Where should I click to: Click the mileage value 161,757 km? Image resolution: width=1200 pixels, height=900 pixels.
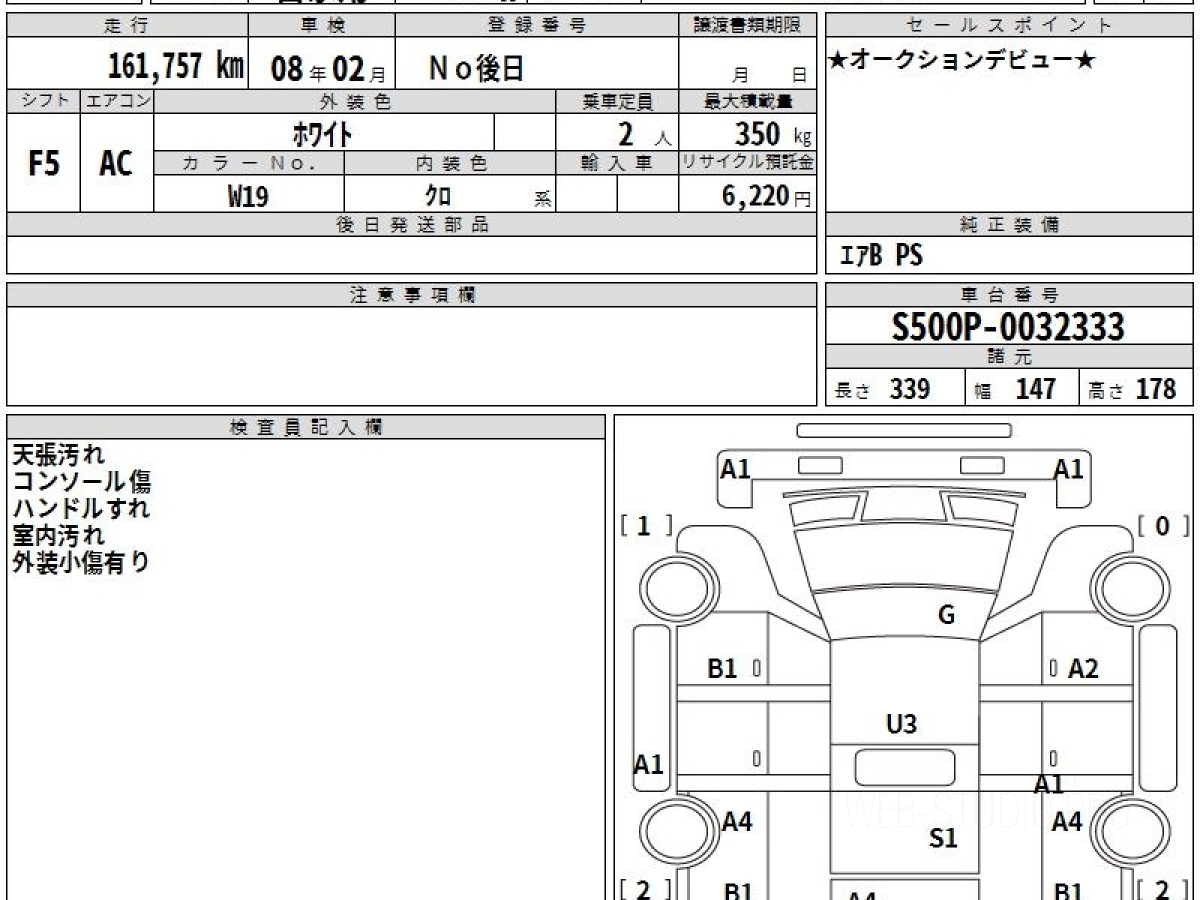(175, 67)
